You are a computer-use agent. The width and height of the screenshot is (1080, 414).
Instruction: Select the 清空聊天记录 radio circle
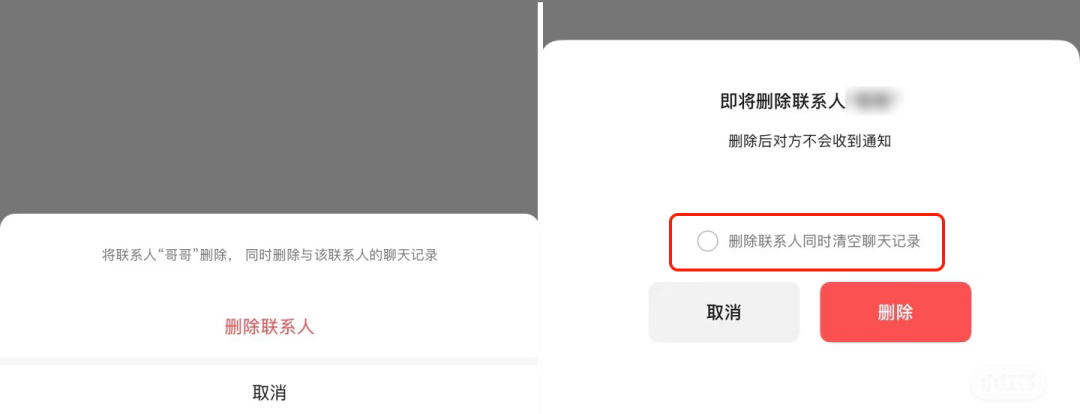tap(707, 242)
